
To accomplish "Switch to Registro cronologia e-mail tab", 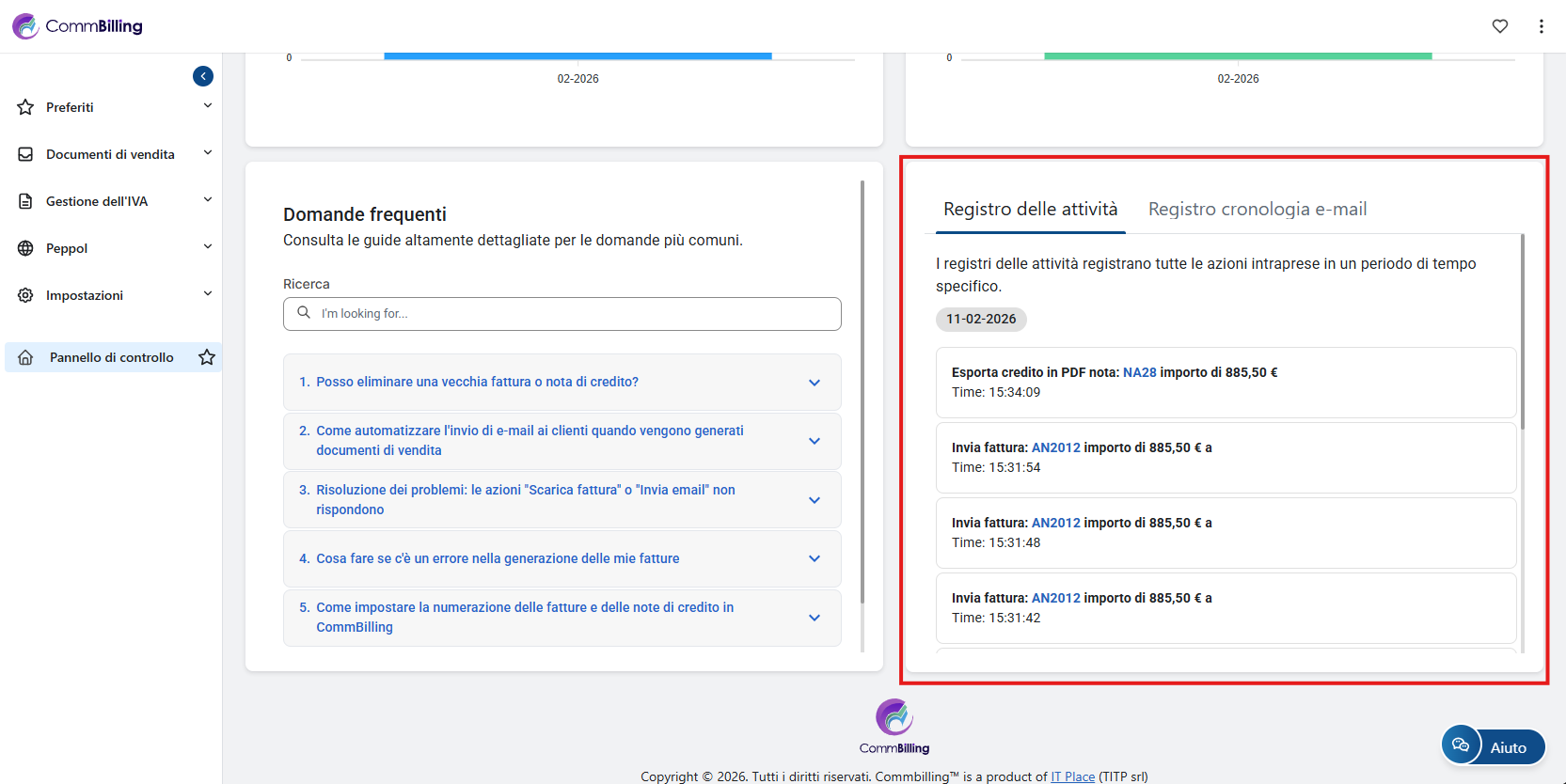I will (1258, 210).
